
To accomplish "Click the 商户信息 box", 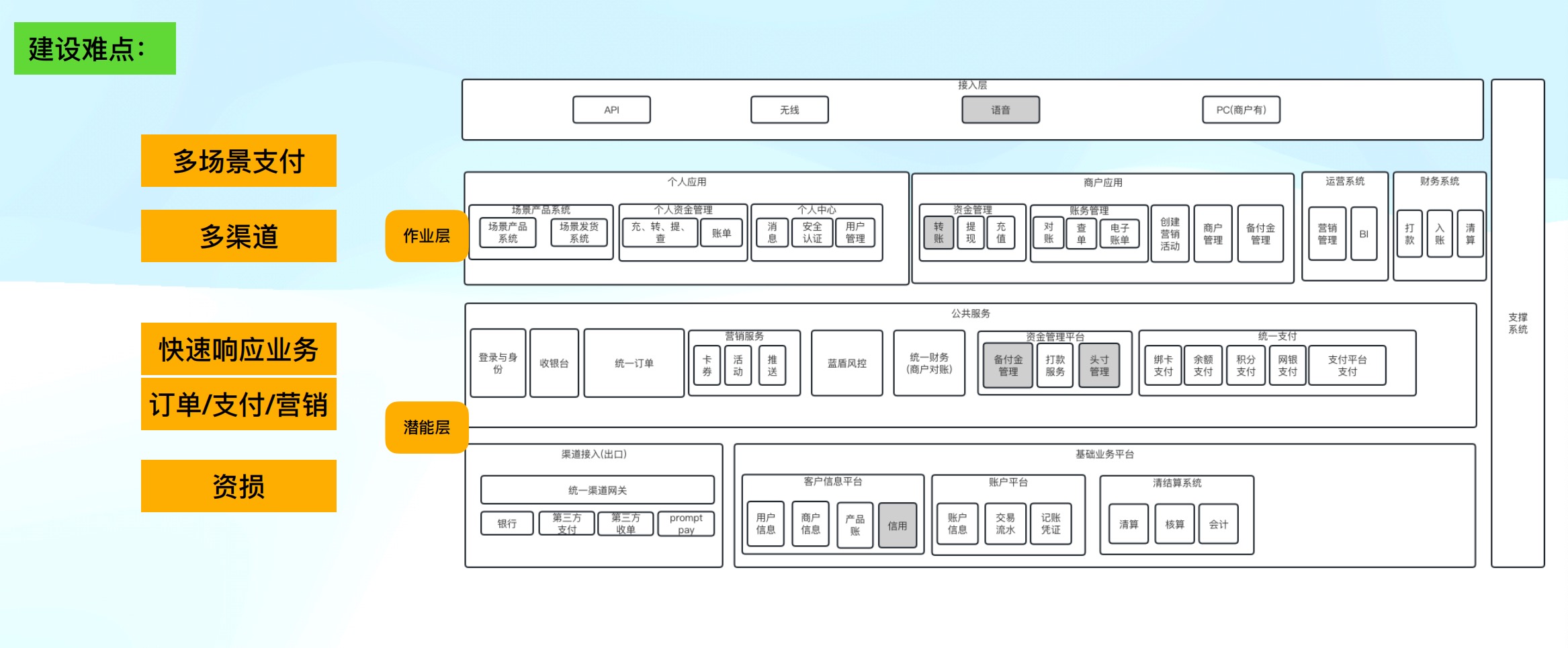I will tap(810, 524).
